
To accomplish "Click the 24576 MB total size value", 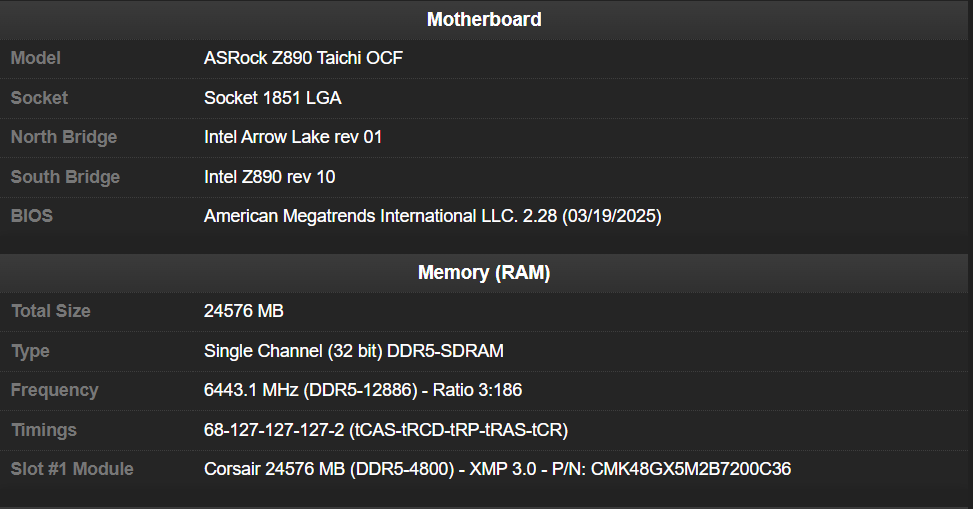I will point(244,311).
